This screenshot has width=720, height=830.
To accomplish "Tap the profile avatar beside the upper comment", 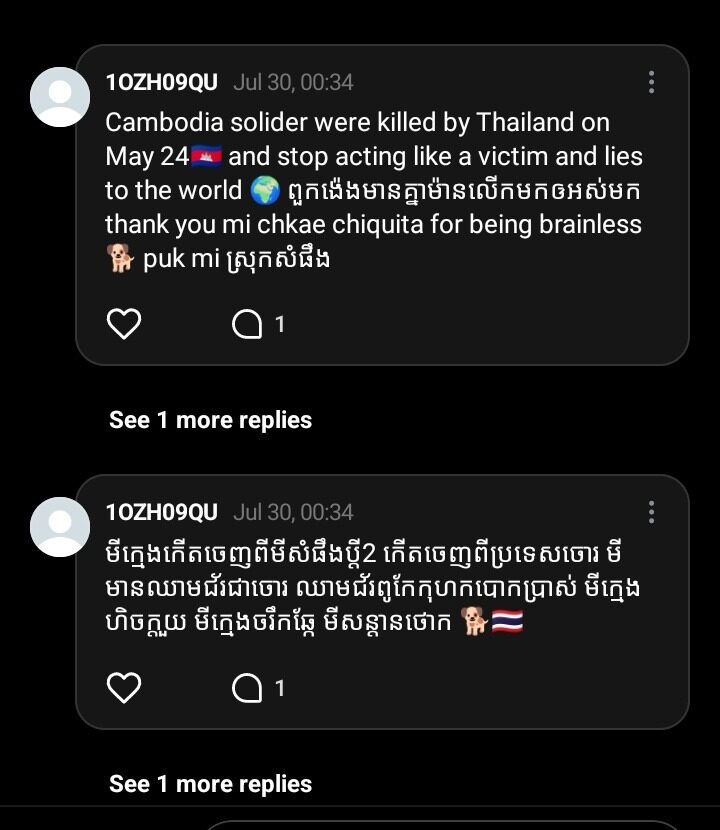I will [60, 97].
